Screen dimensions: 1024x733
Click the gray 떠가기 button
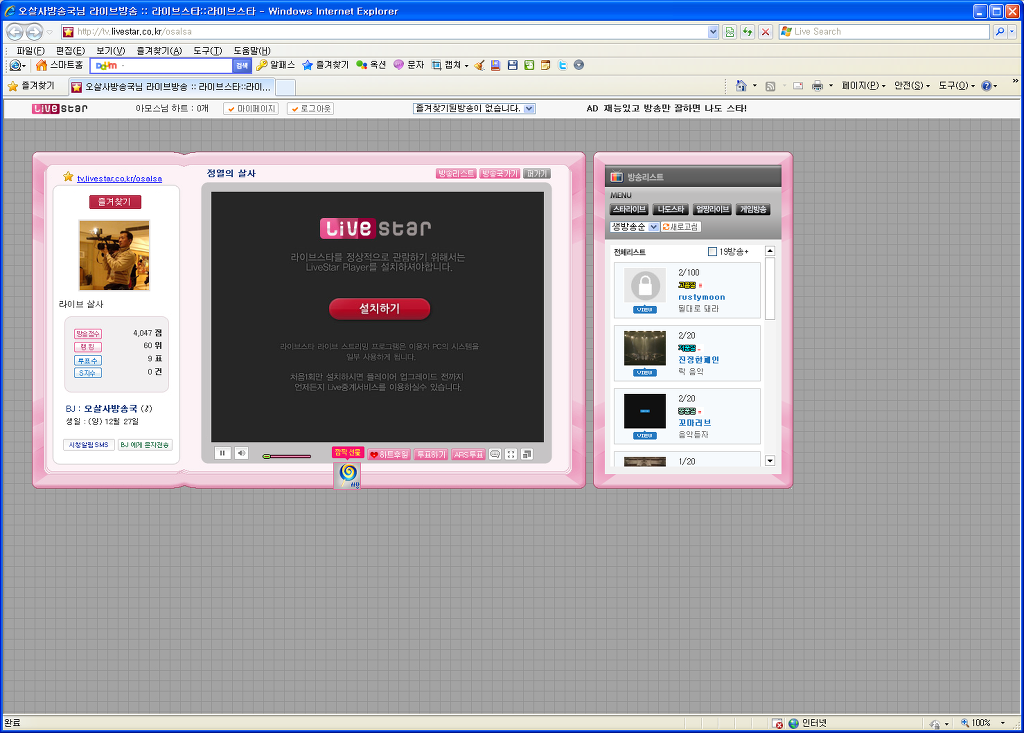537,174
